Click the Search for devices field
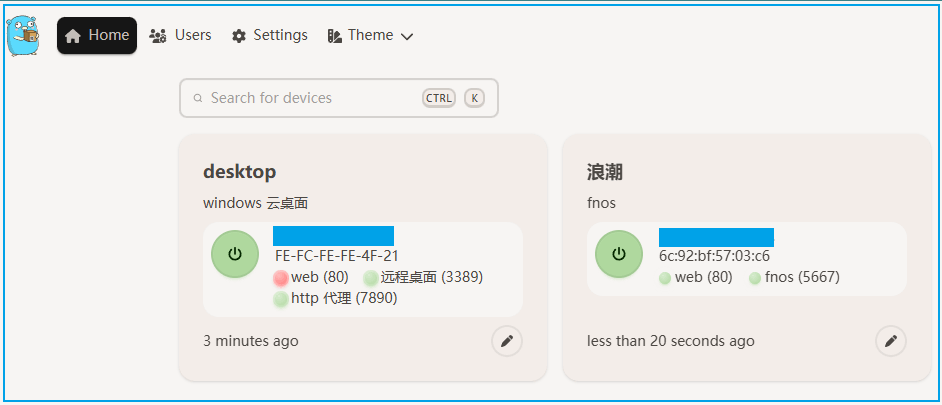 pos(310,98)
